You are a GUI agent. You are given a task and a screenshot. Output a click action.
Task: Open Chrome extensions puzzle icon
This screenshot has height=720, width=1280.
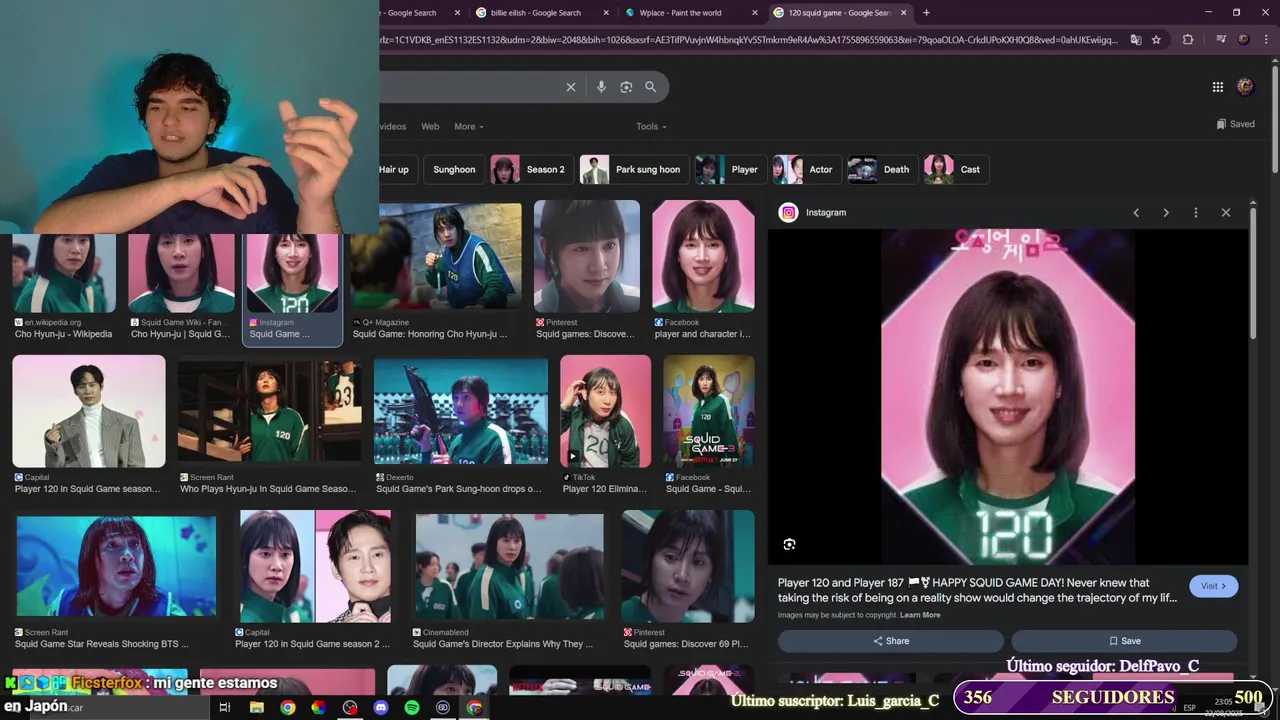click(x=1188, y=40)
